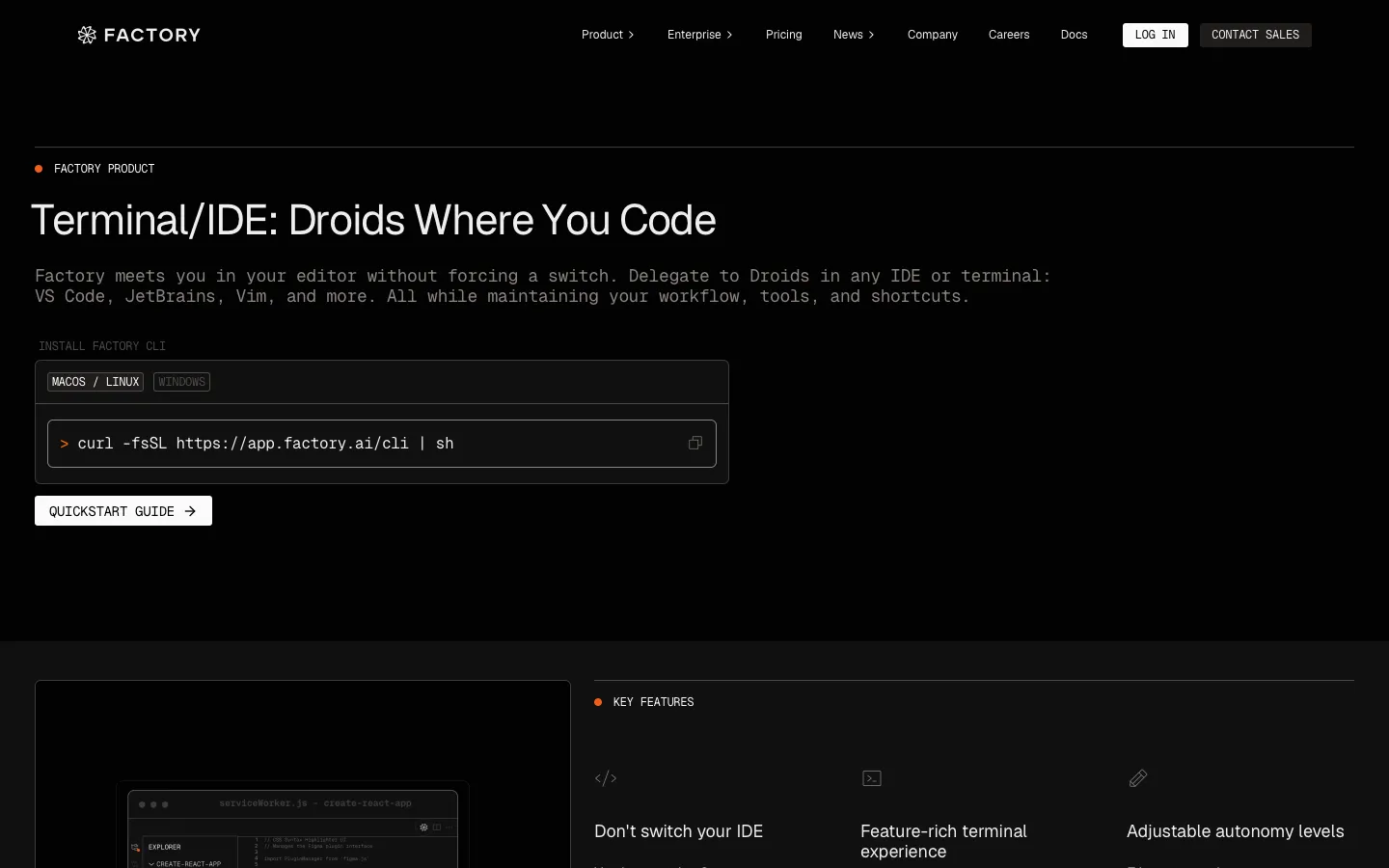Click the terminal icon above Feature-rich terminal experience
1389x868 pixels.
pos(872,778)
